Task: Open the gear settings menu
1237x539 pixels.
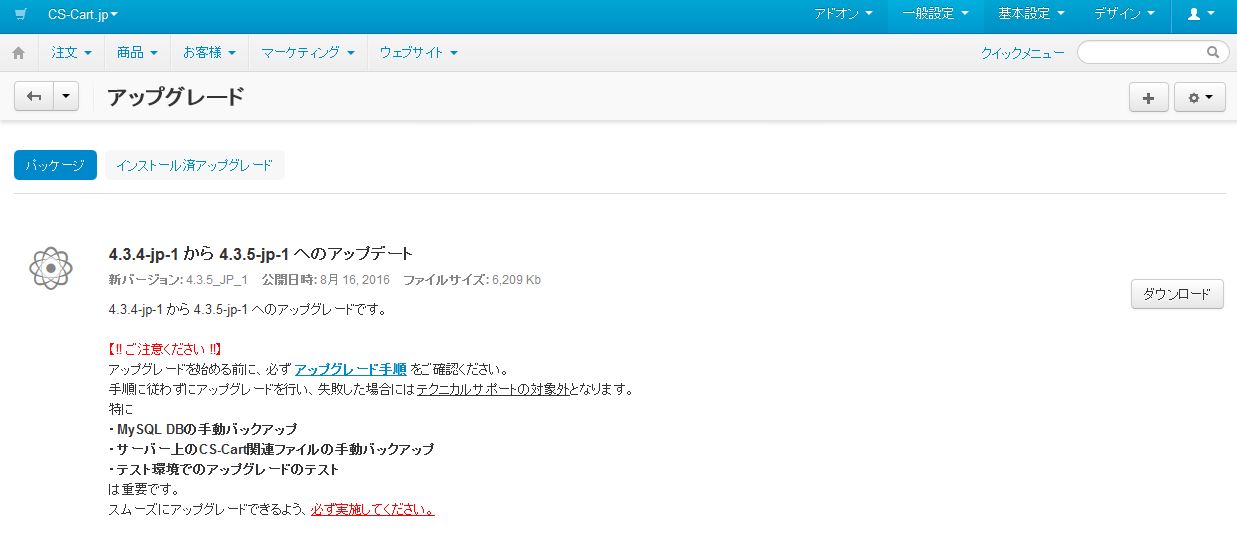Action: click(1199, 97)
